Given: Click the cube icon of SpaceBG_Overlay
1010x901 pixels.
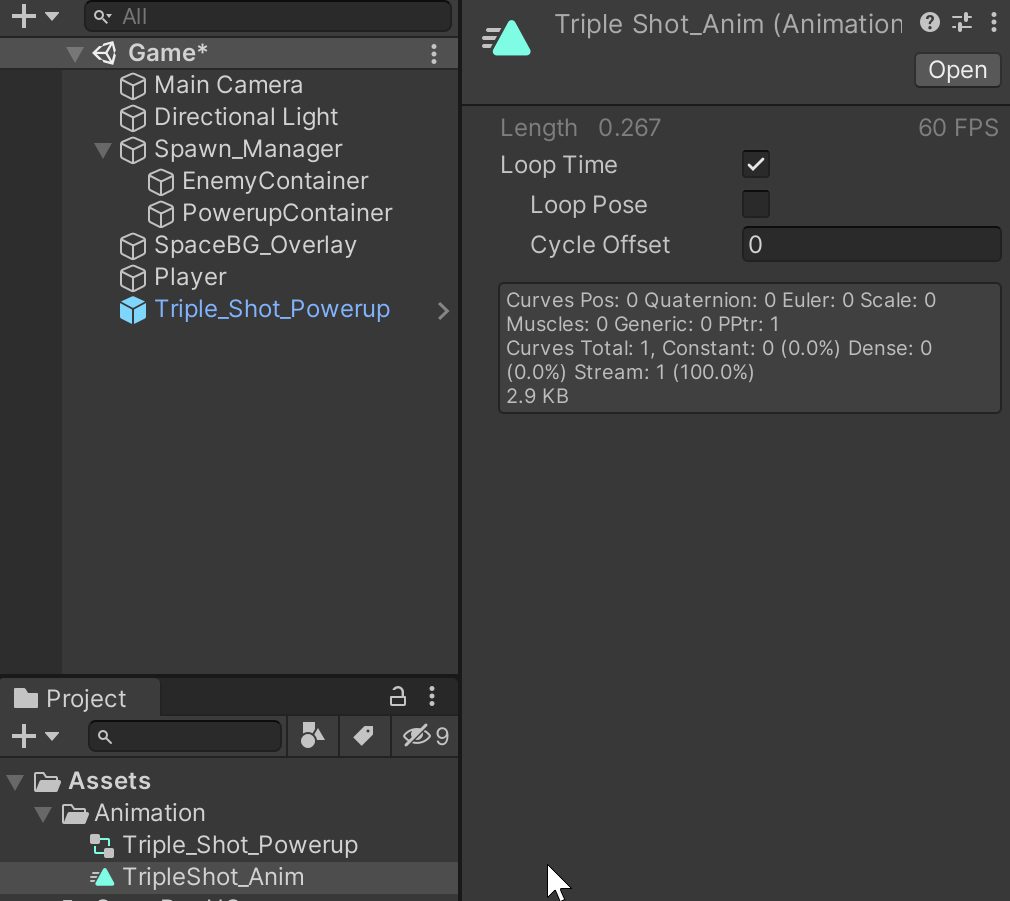Looking at the screenshot, I should pos(133,246).
